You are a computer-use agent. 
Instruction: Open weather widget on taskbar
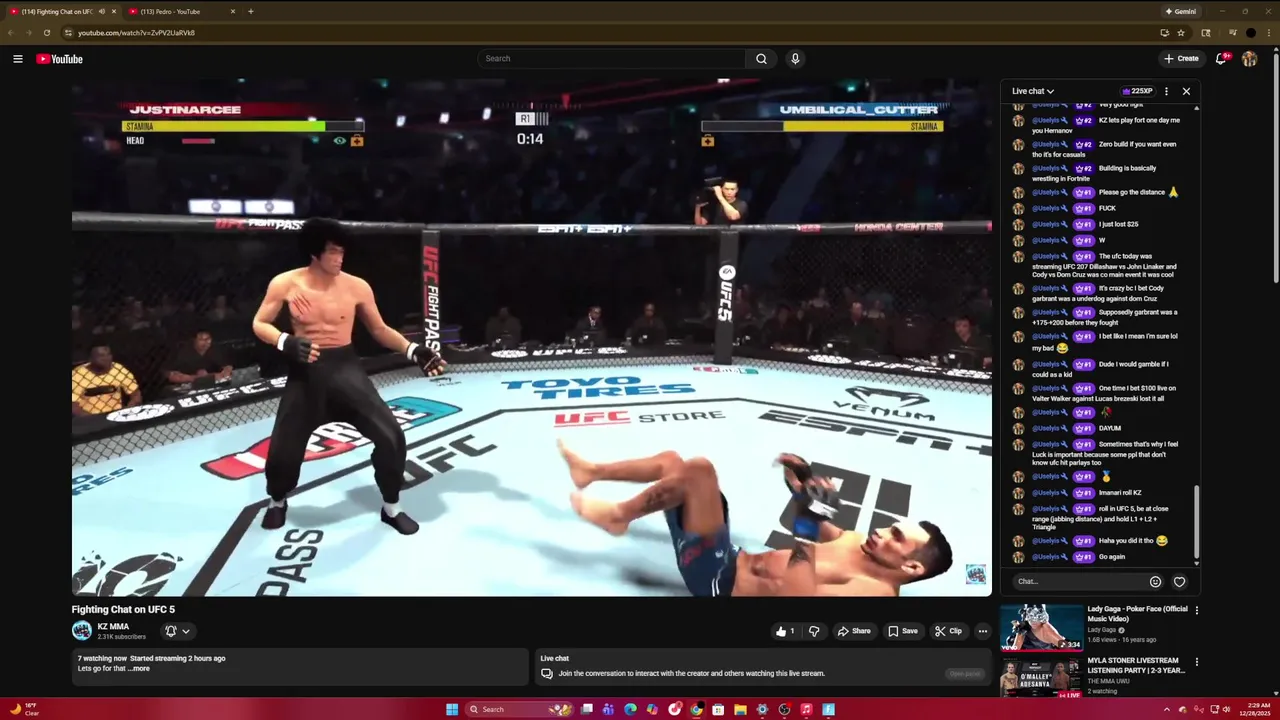coord(26,710)
